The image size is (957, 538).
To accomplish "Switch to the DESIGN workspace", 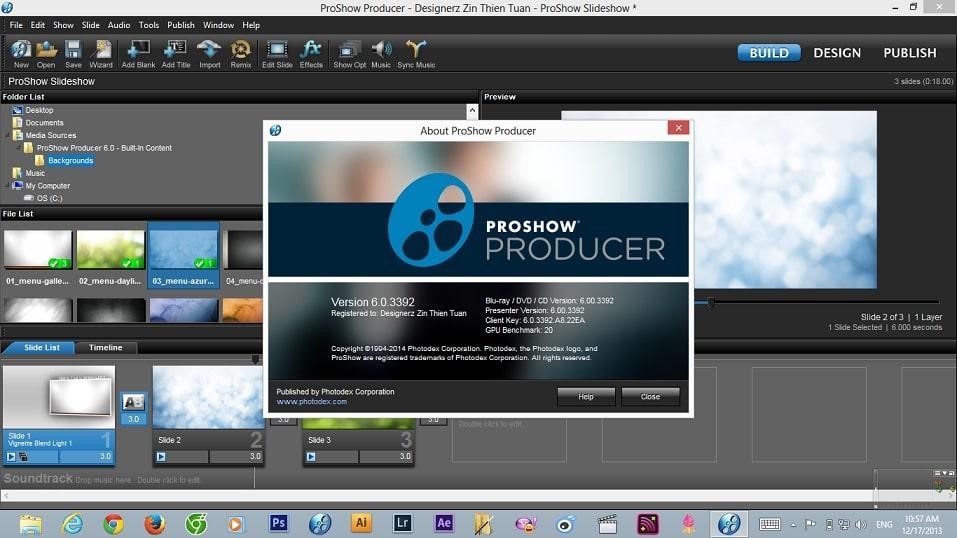I will (837, 53).
